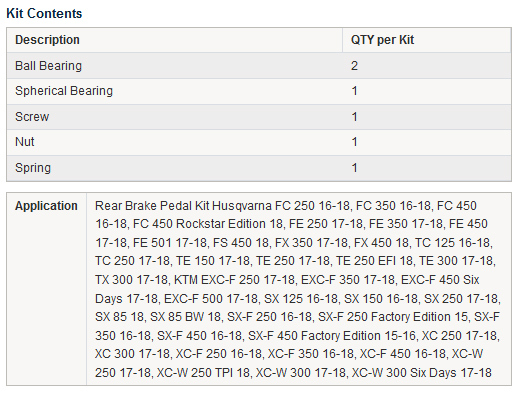Select the QTY per Kit column header
This screenshot has width=520, height=395.
(x=382, y=40)
